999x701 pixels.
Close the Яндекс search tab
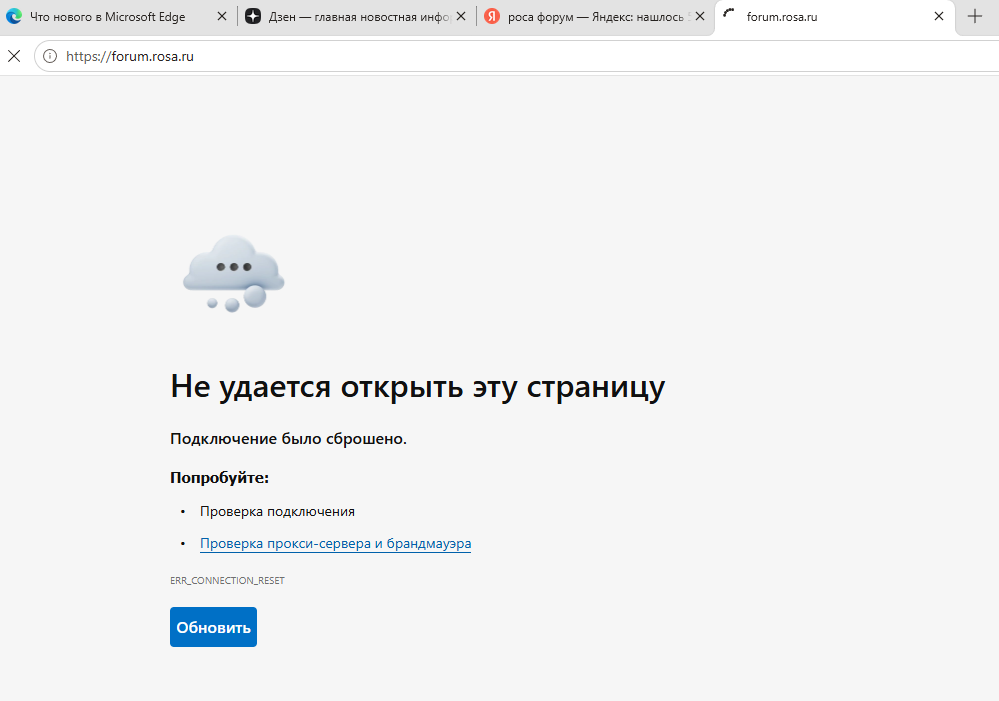(x=700, y=17)
